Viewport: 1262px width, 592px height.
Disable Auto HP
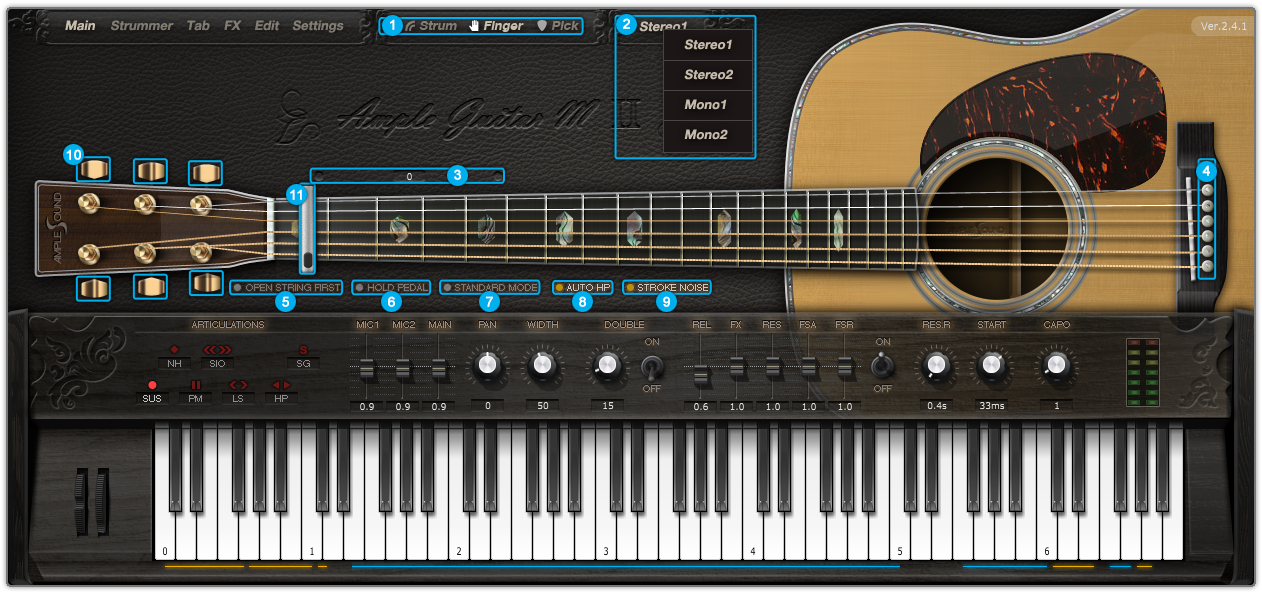coord(582,287)
